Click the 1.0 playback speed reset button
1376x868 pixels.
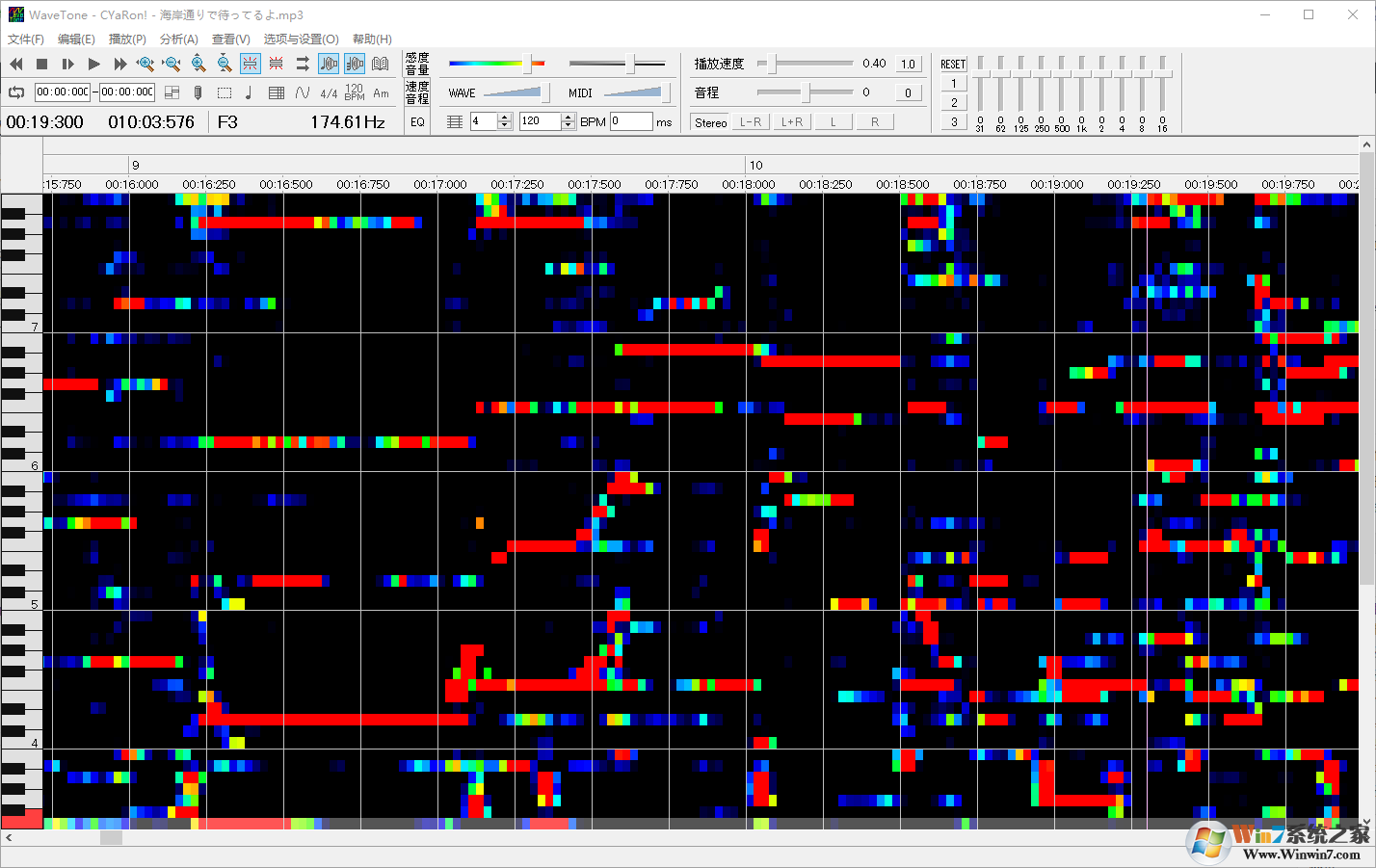[x=908, y=65]
